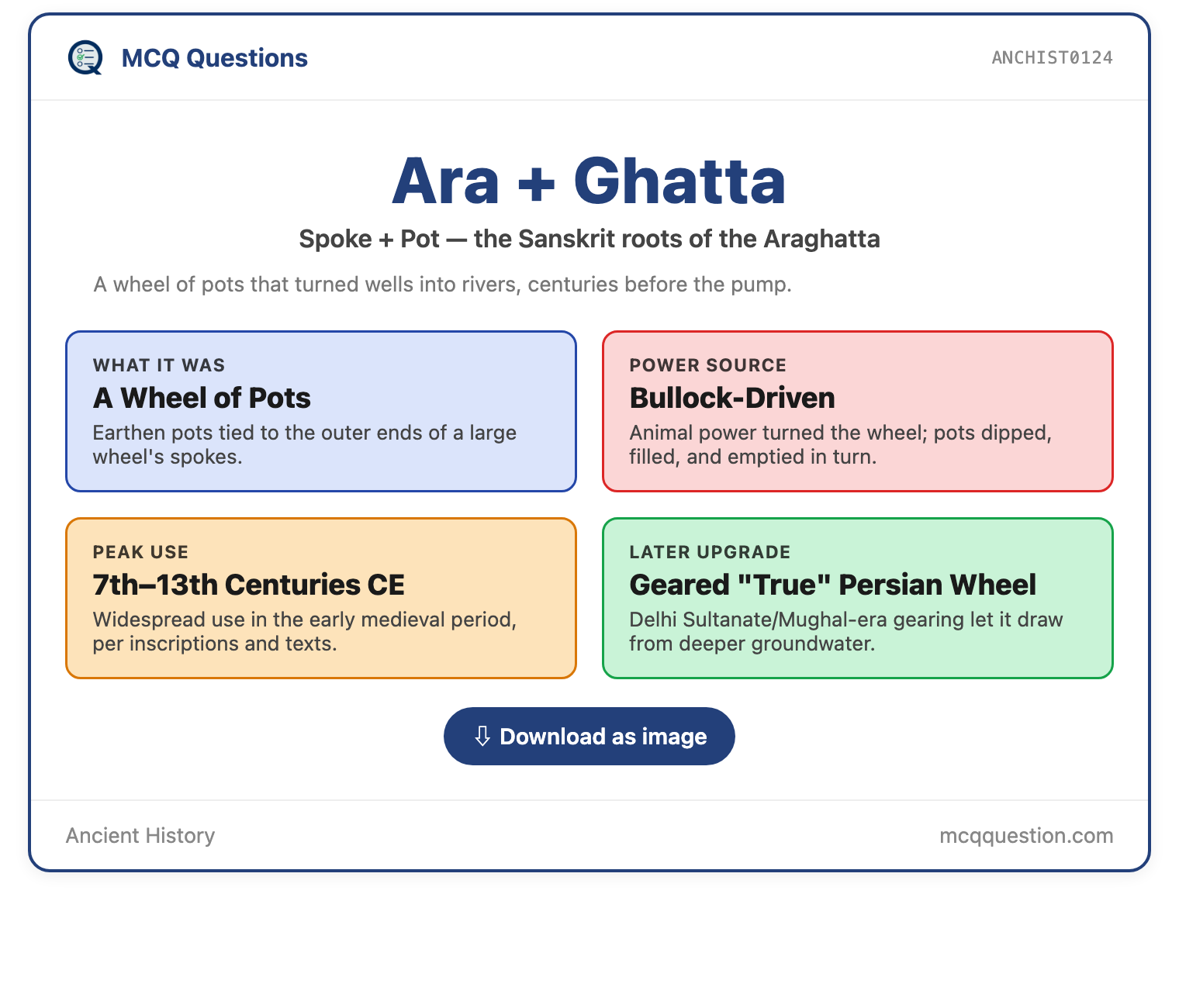
Task: Click the download arrow icon on the button
Action: (x=482, y=736)
